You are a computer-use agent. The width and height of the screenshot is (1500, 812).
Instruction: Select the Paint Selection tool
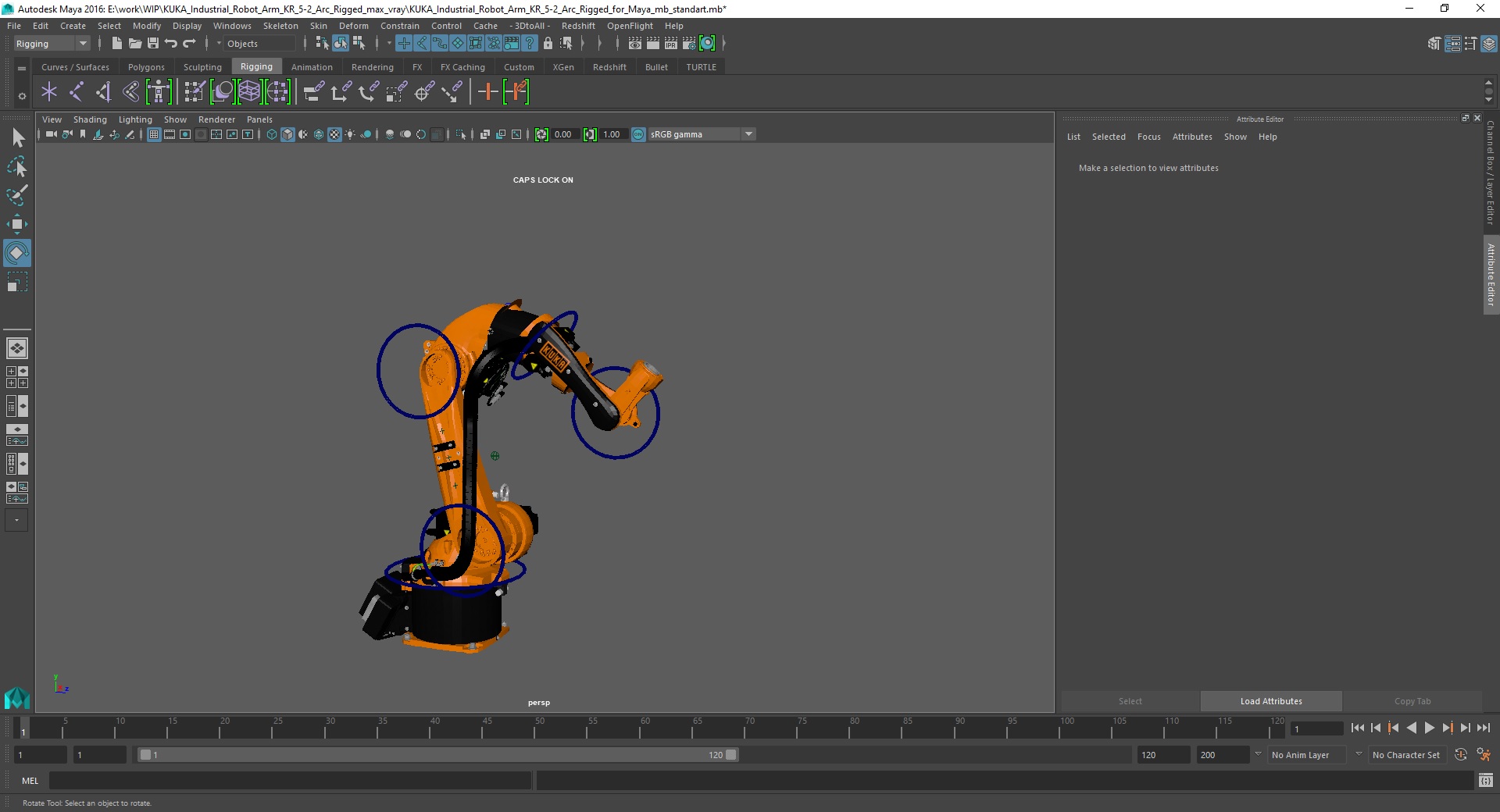17,195
